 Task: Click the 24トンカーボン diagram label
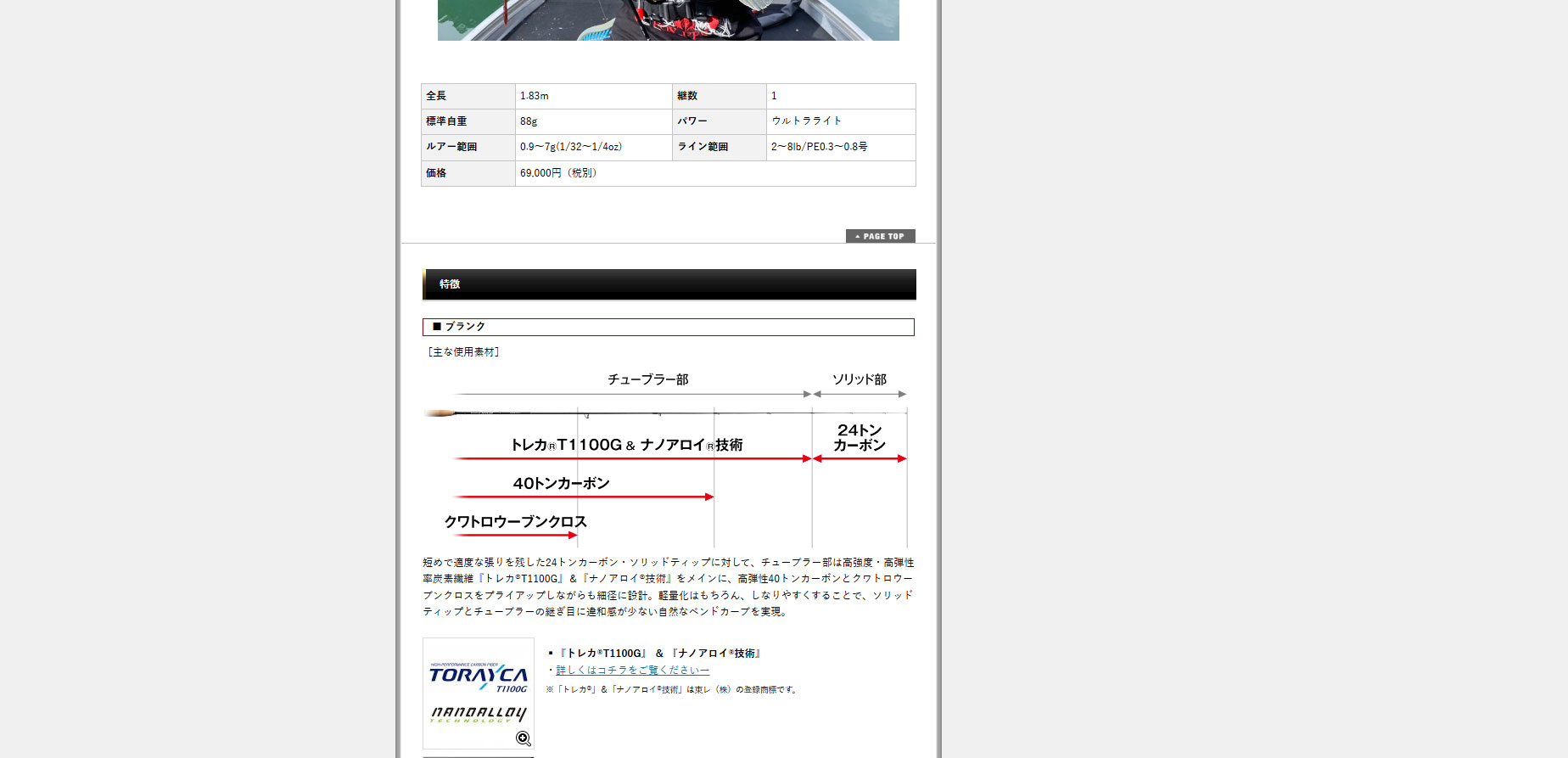[859, 437]
